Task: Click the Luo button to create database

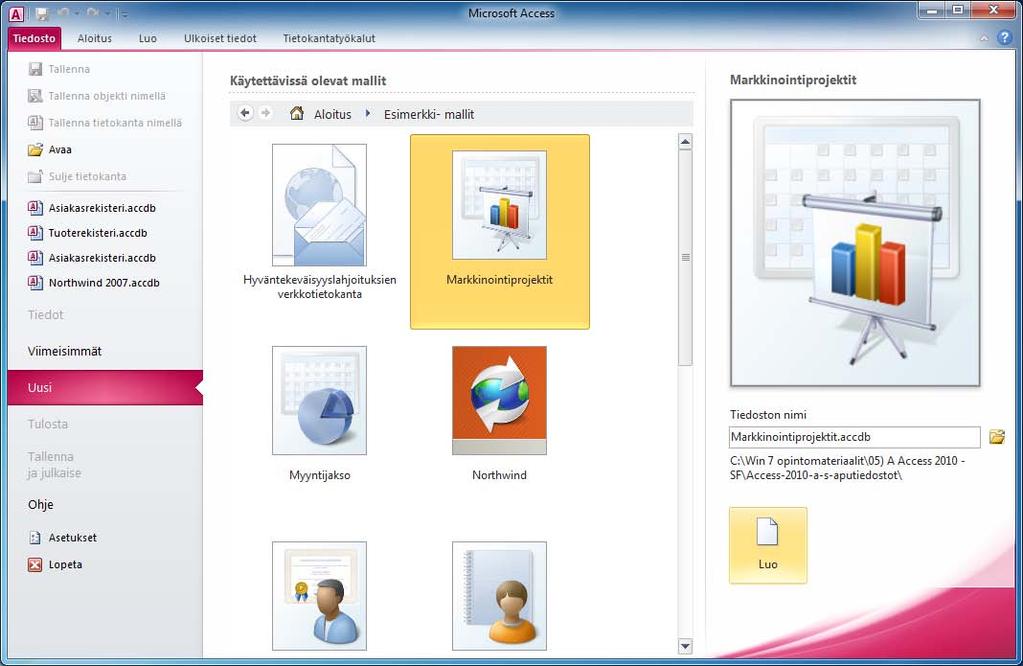Action: 768,545
